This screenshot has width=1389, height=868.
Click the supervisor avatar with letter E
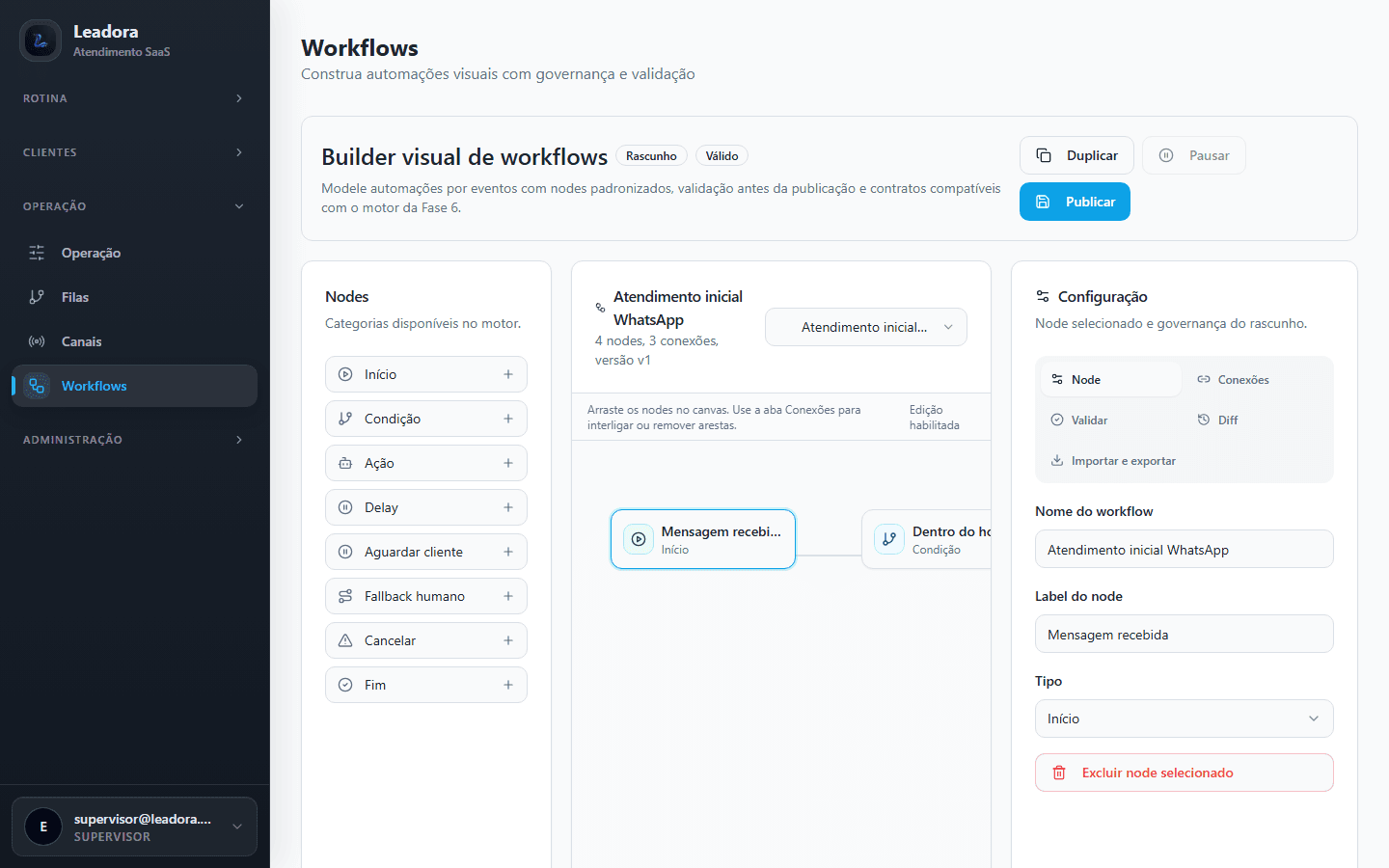pyautogui.click(x=43, y=827)
